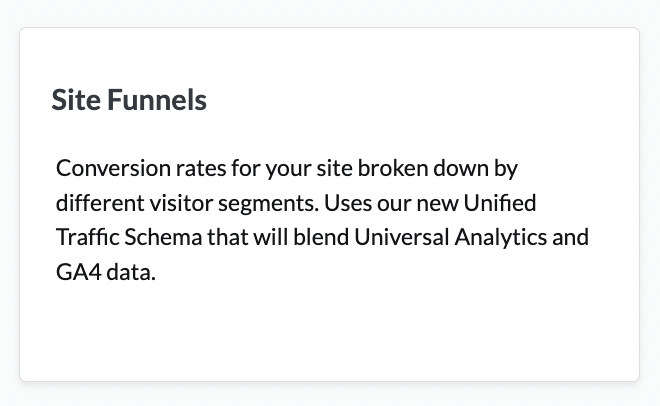
Task: Click the word "Site" in the title
Action: 71,100
